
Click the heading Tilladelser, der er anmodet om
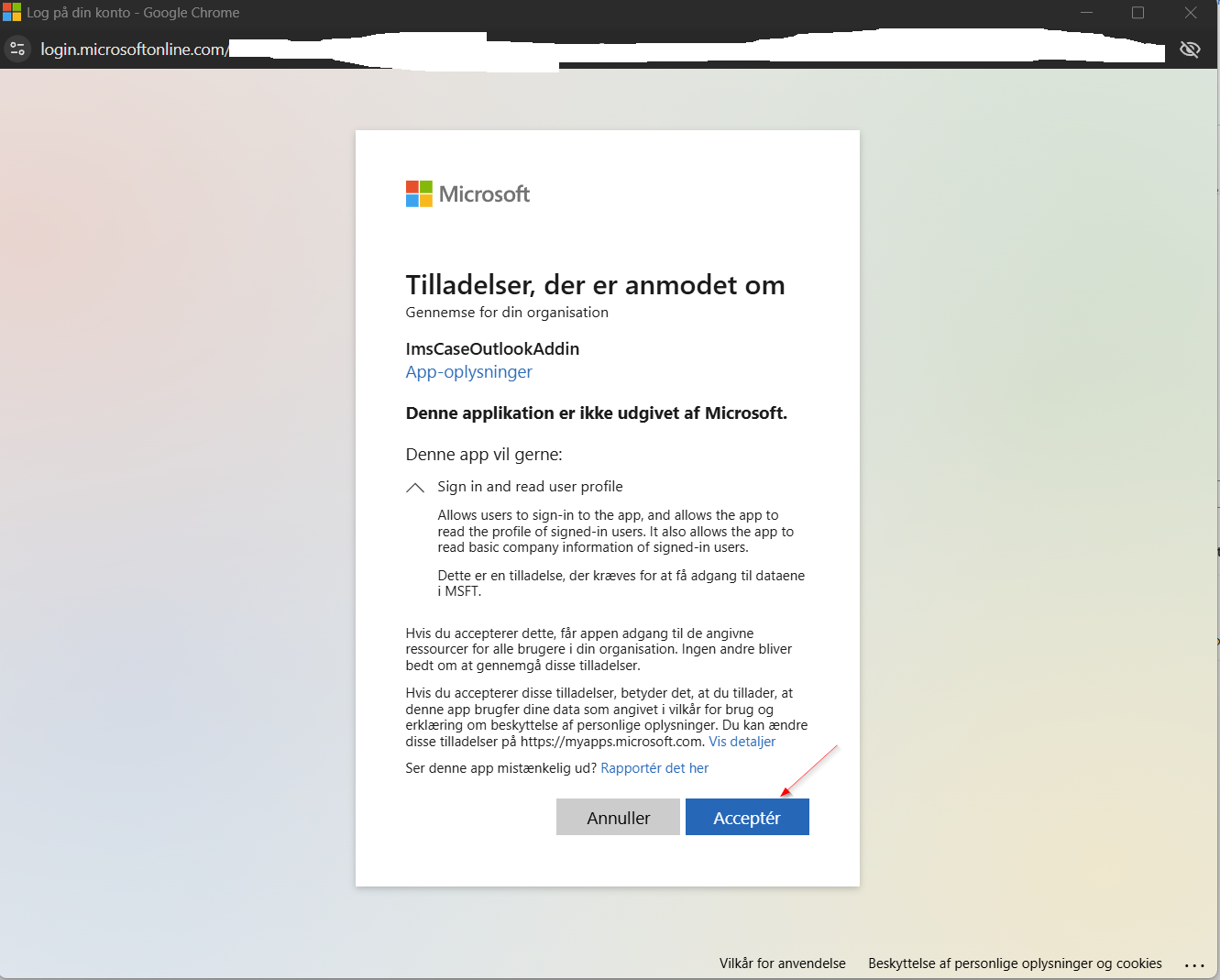595,285
